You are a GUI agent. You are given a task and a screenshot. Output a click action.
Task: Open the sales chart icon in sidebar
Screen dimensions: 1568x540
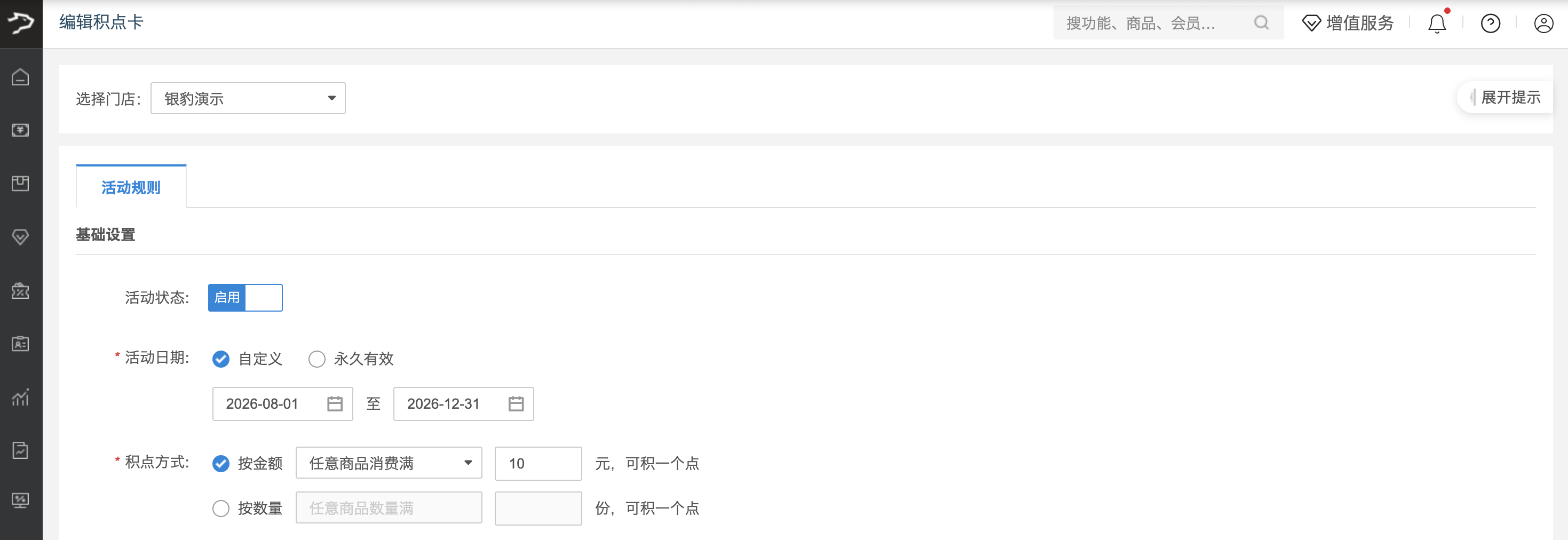21,398
